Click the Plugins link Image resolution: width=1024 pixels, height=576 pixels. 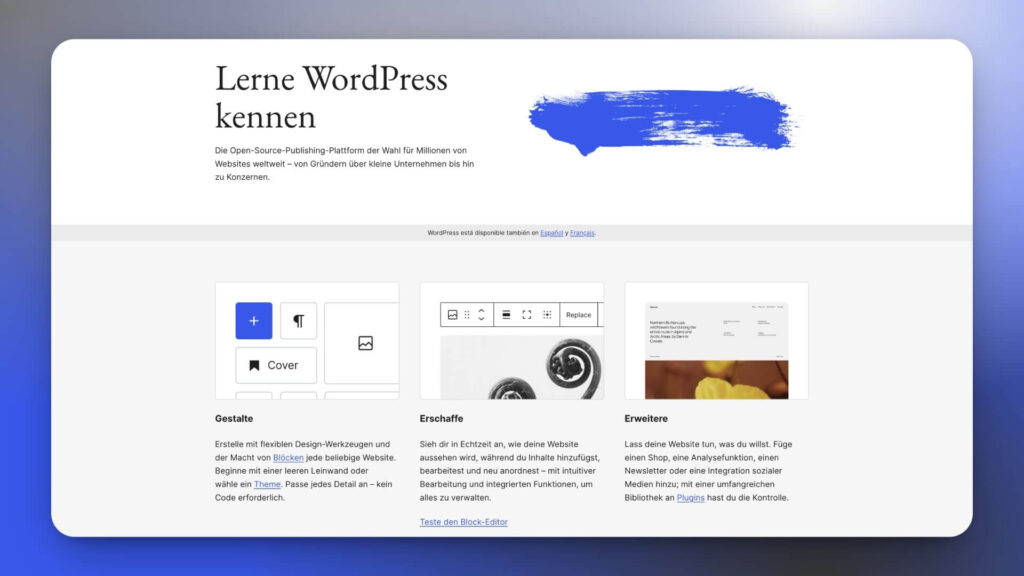690,498
